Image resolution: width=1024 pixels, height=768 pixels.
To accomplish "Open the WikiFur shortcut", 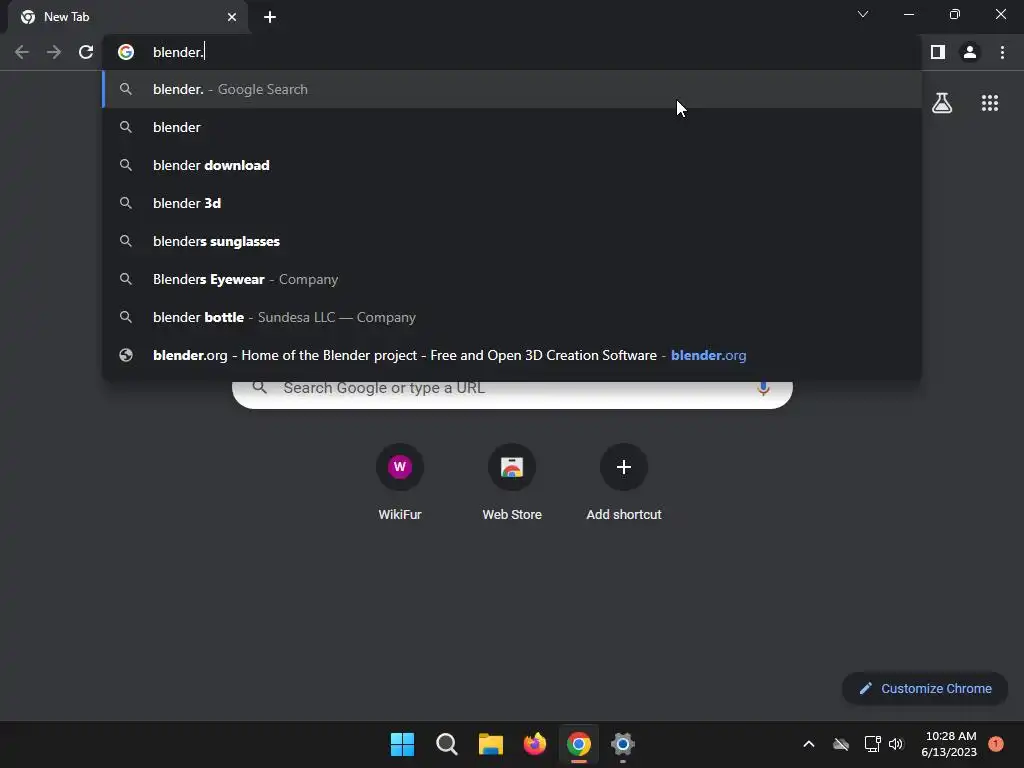I will (x=400, y=482).
